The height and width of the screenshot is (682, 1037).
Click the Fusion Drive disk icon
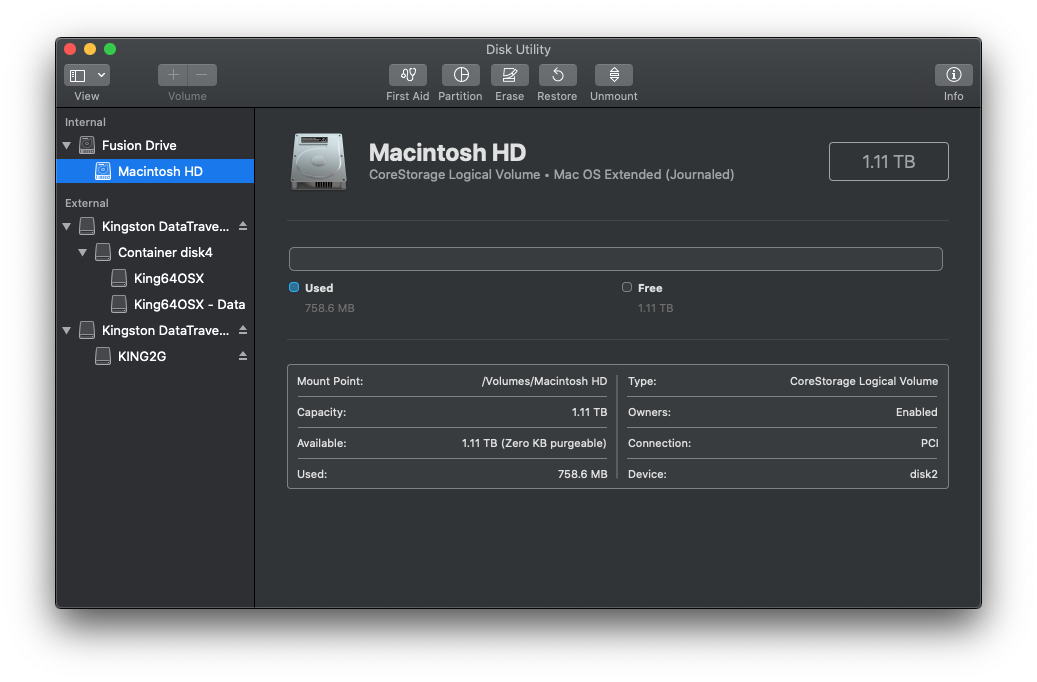[87, 145]
